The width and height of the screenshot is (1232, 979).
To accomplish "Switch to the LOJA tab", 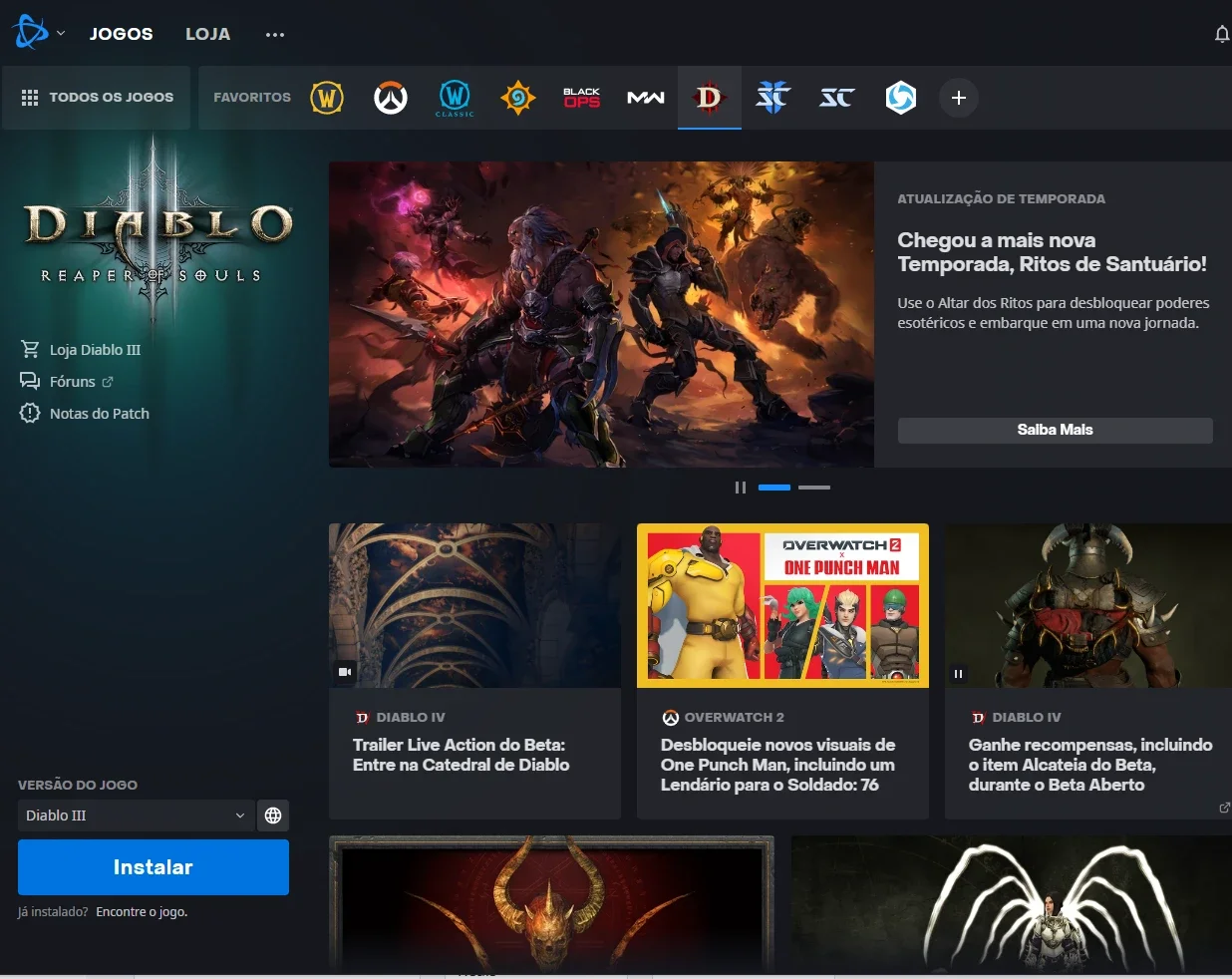I will pos(207,34).
